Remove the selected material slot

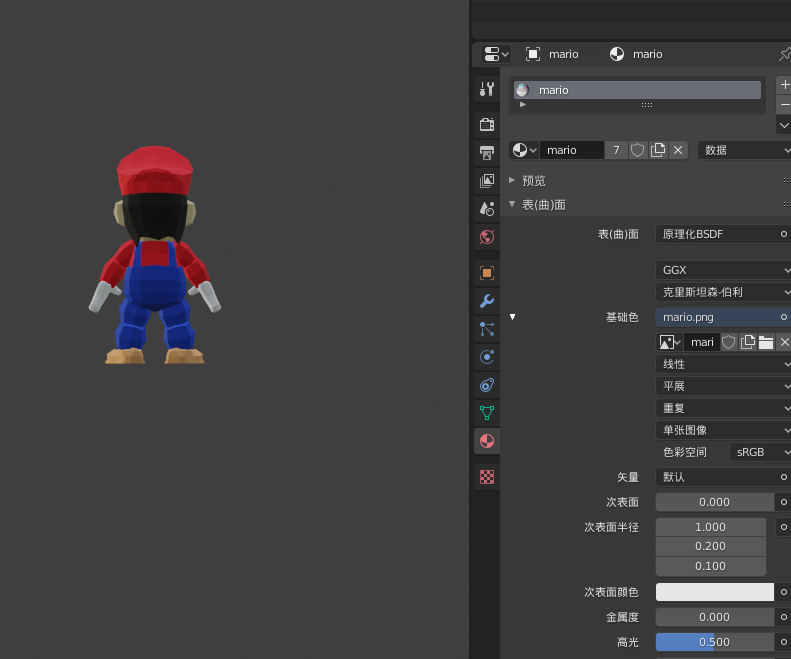[783, 104]
